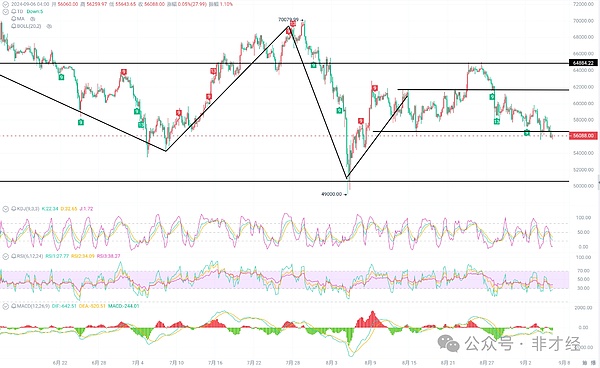Click the 70079.99 high price annotation
The image size is (600, 368).
coord(289,19)
